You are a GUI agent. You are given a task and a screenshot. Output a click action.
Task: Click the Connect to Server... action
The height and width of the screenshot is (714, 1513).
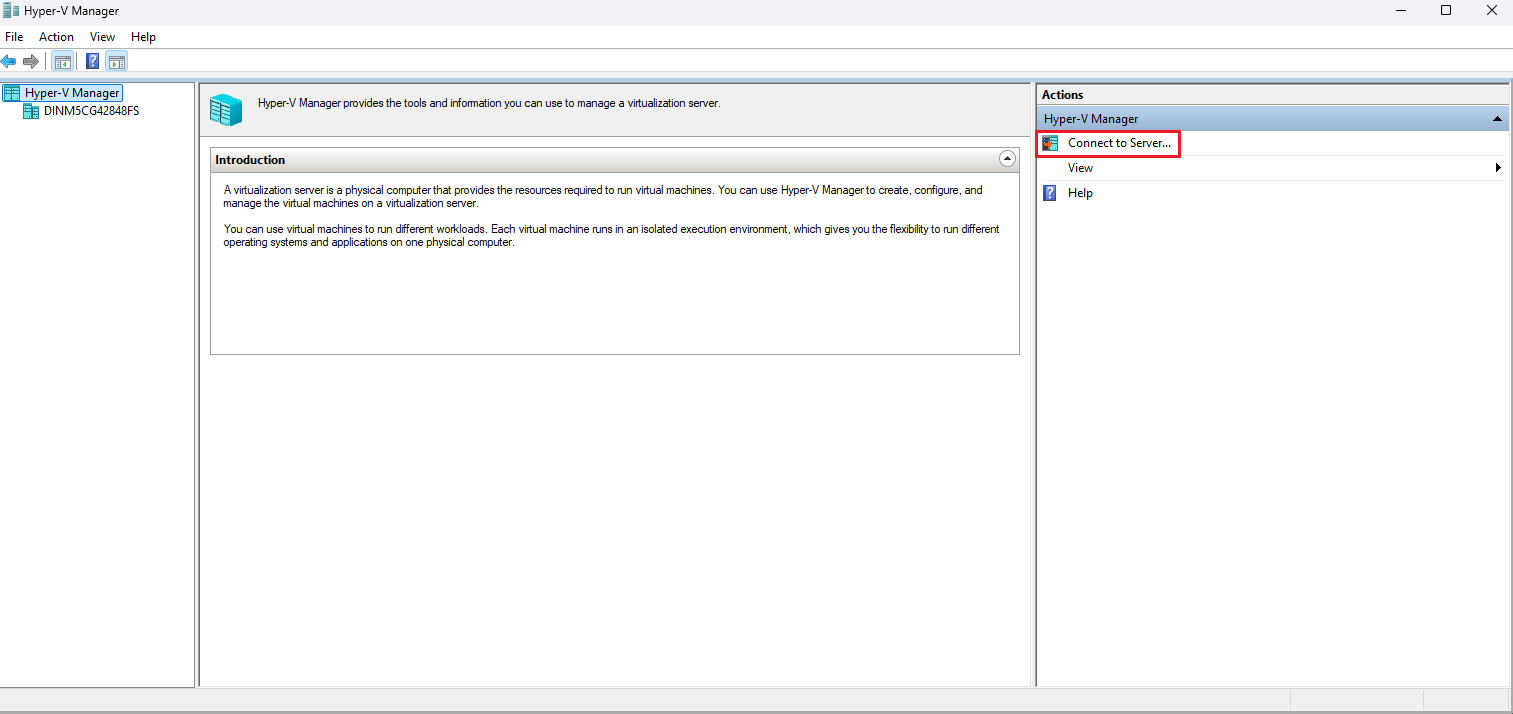tap(1118, 143)
